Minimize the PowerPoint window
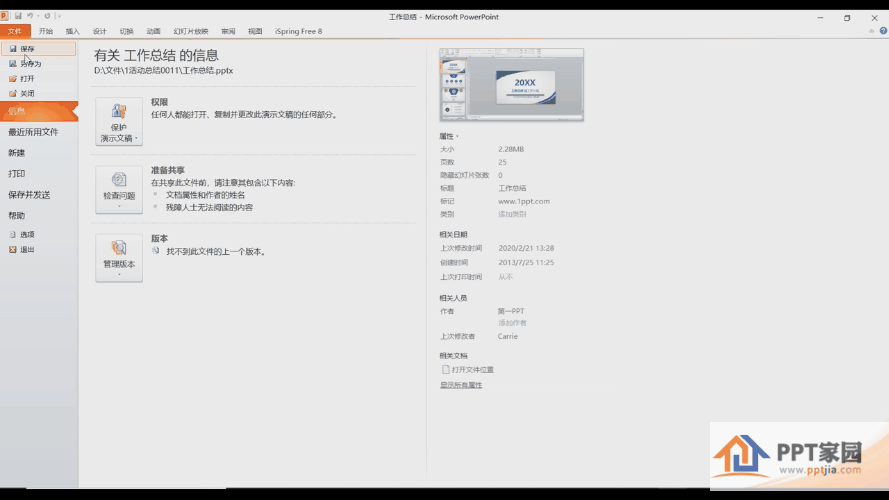 pyautogui.click(x=820, y=18)
